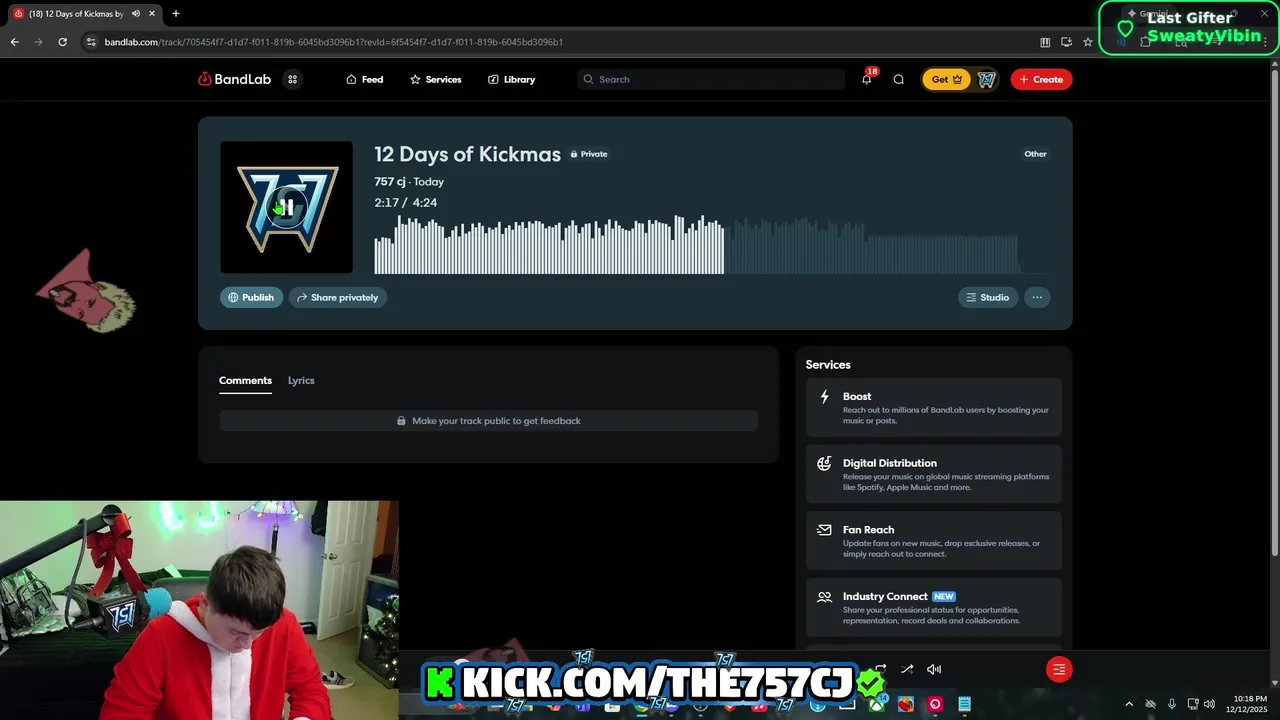The image size is (1280, 720).
Task: Open the track in Studio
Action: point(987,297)
